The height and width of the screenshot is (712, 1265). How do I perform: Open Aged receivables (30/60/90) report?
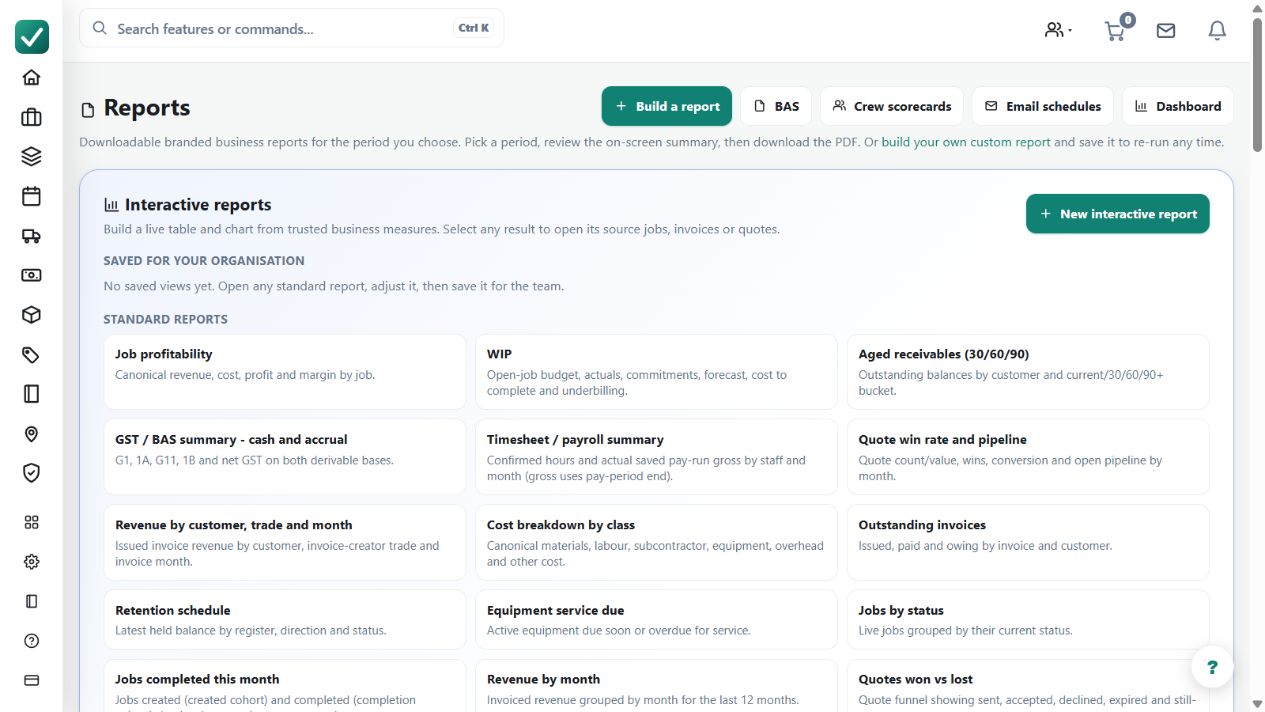coord(1028,372)
